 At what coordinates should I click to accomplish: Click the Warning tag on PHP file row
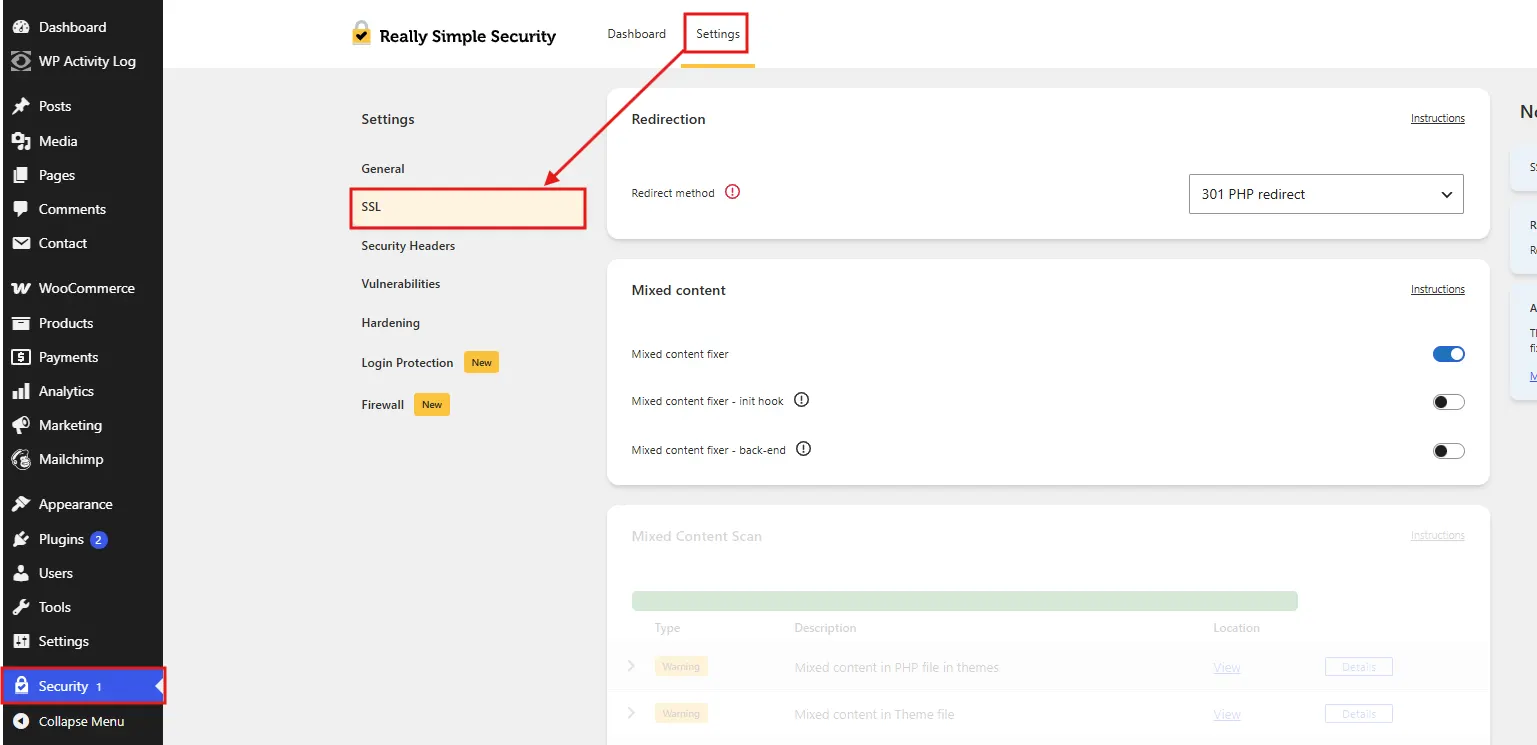pos(681,666)
